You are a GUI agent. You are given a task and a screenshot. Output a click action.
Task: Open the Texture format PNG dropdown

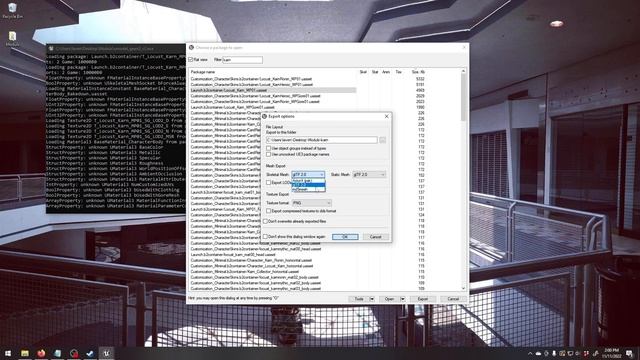311,203
